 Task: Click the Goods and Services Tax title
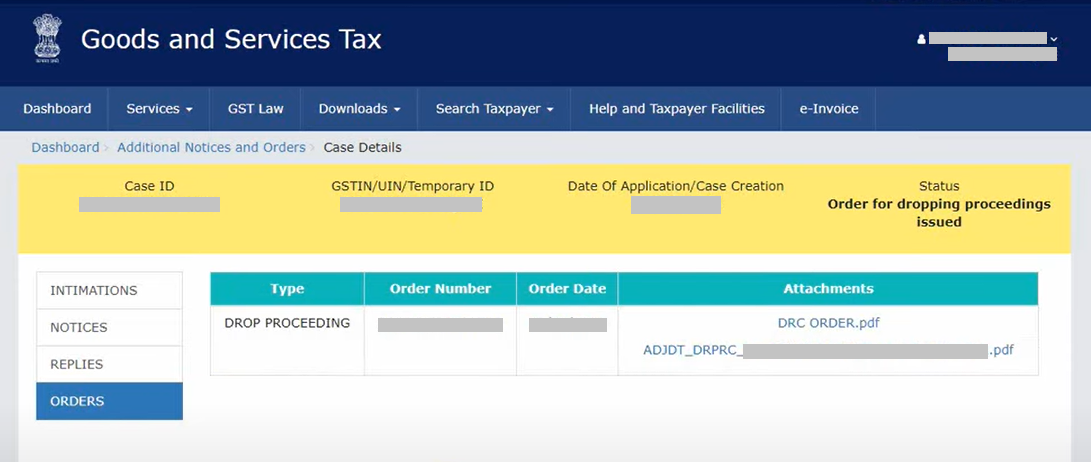(231, 40)
